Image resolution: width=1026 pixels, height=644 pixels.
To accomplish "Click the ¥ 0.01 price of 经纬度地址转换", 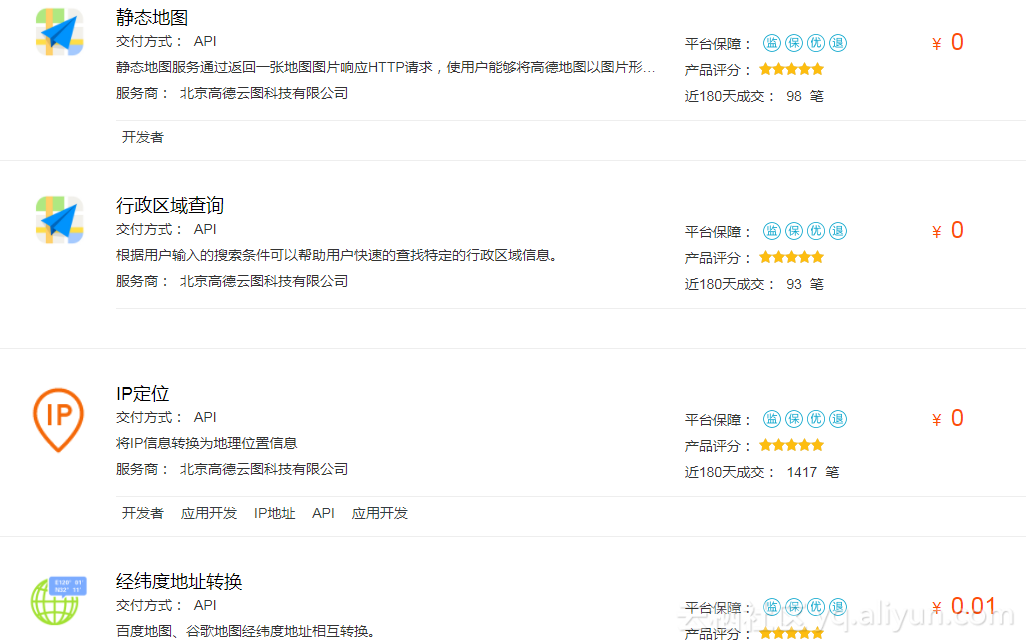I will pos(964,606).
